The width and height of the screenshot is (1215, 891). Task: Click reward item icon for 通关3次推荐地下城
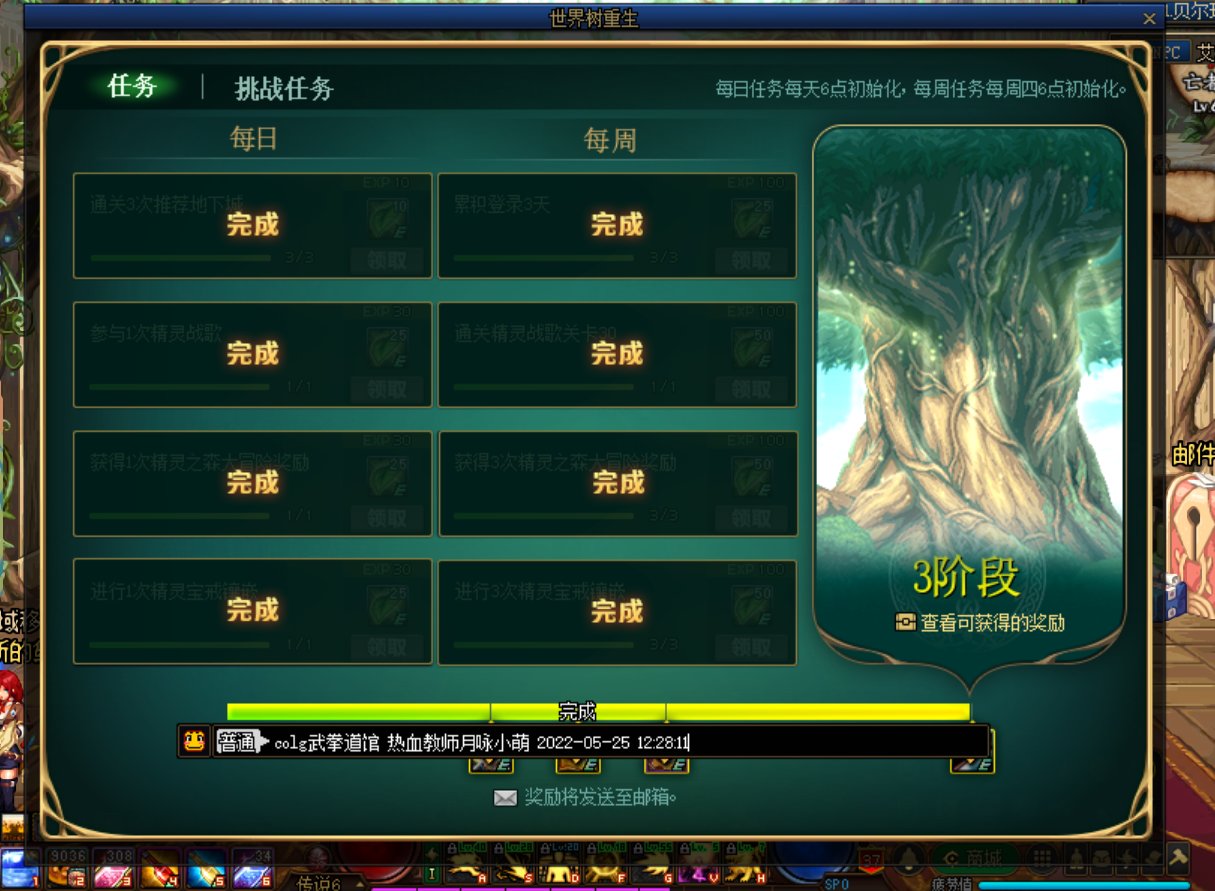pyautogui.click(x=388, y=218)
